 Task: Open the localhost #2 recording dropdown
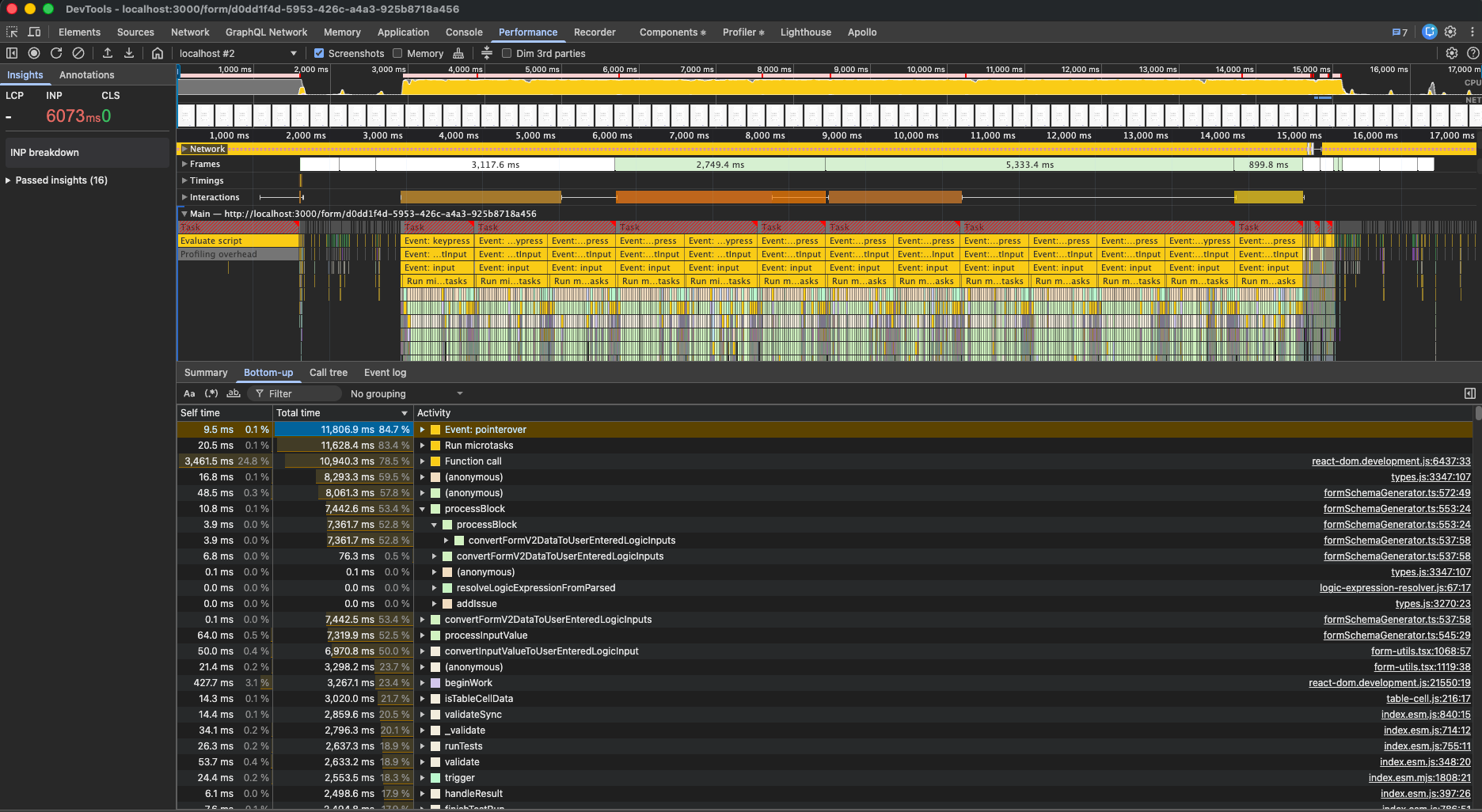(x=237, y=53)
